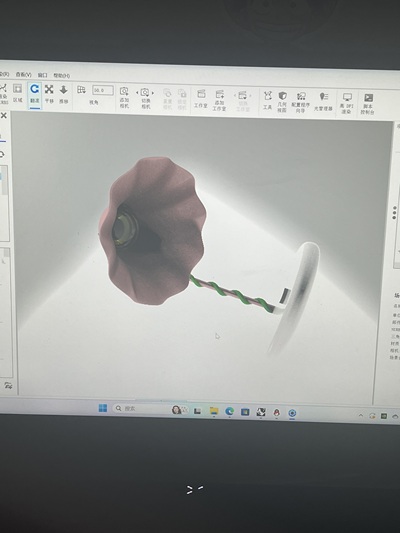Click the twisted green cable in viewport
400x533 pixels.
click(x=231, y=294)
